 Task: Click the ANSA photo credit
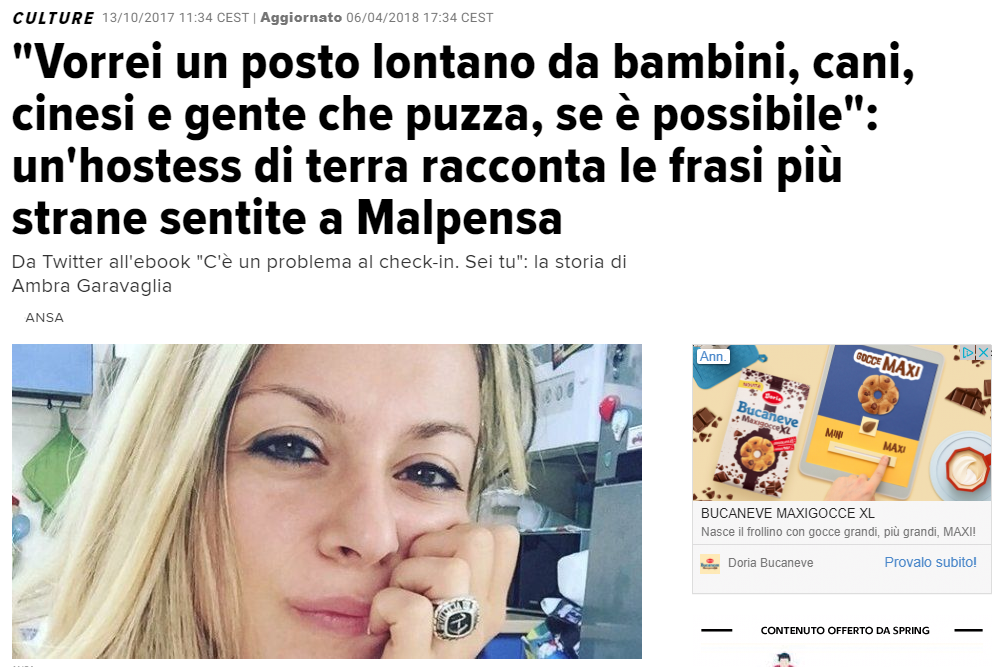pos(44,318)
